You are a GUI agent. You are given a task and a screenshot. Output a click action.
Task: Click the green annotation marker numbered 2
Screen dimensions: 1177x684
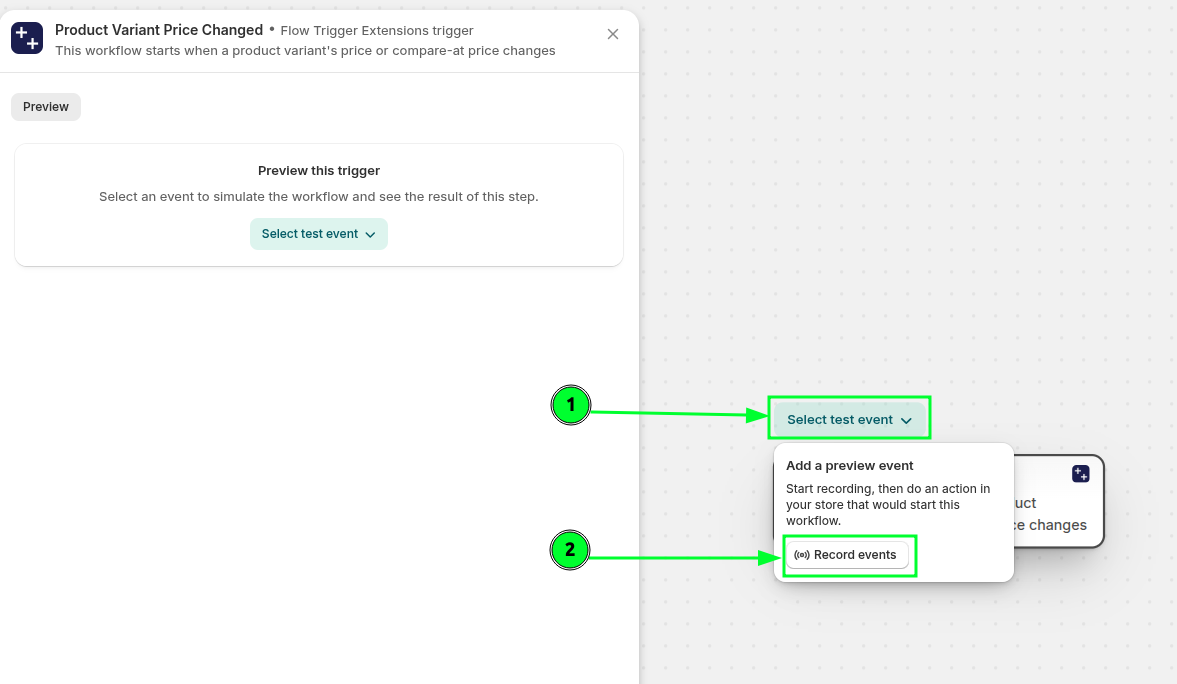click(x=570, y=550)
